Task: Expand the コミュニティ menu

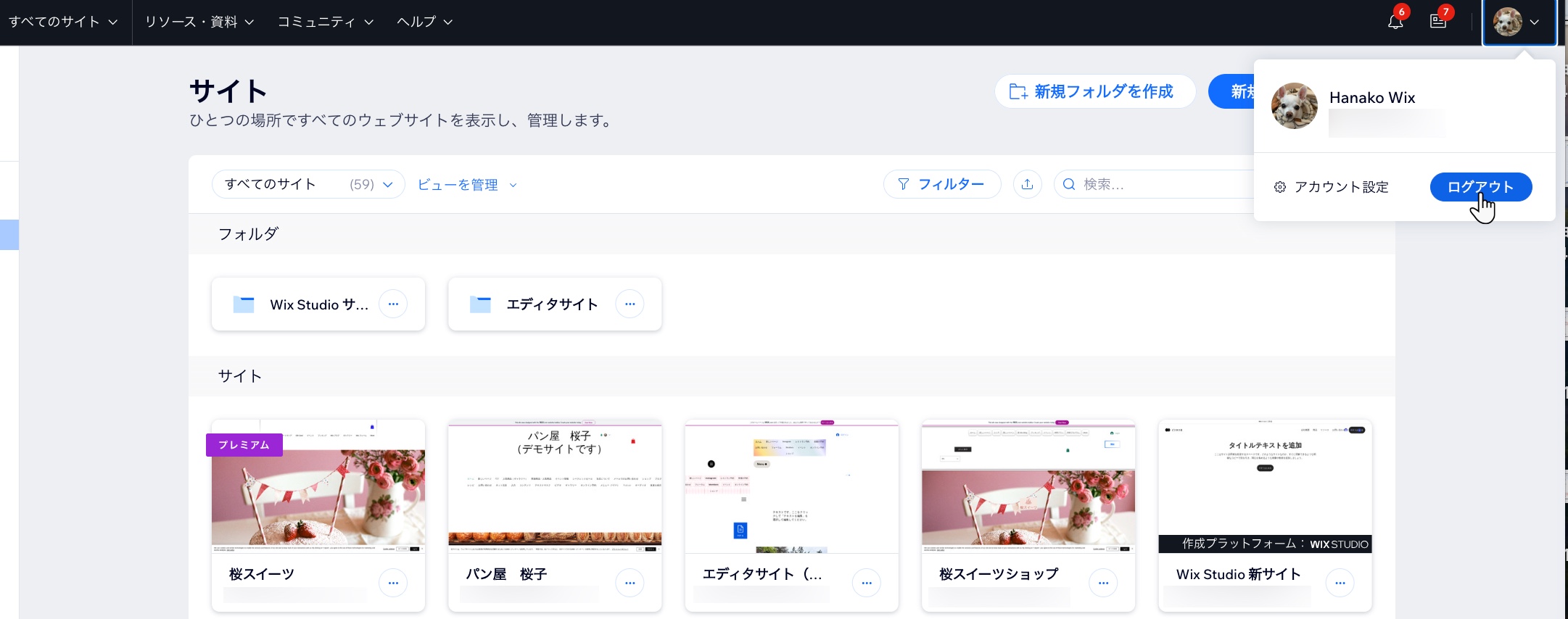Action: (x=326, y=22)
